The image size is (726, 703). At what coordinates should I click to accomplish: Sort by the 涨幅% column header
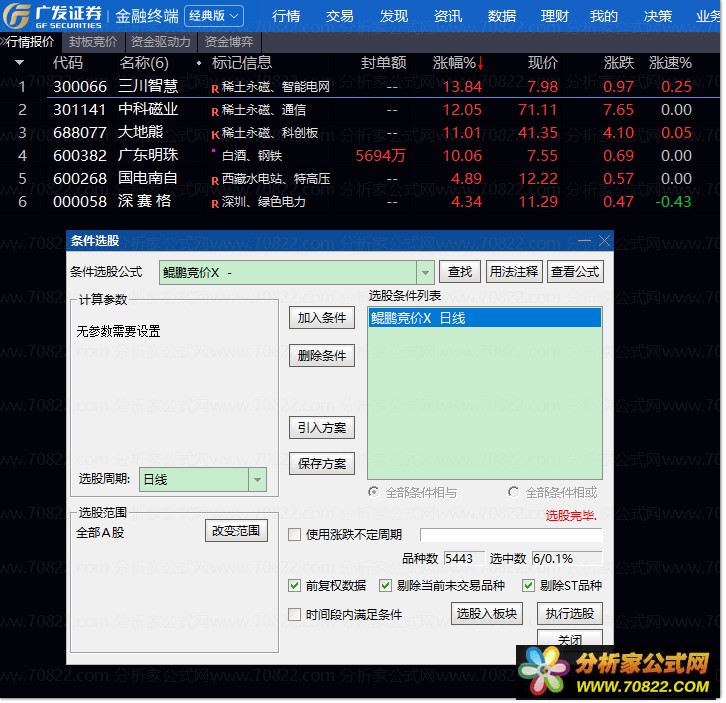click(x=454, y=63)
